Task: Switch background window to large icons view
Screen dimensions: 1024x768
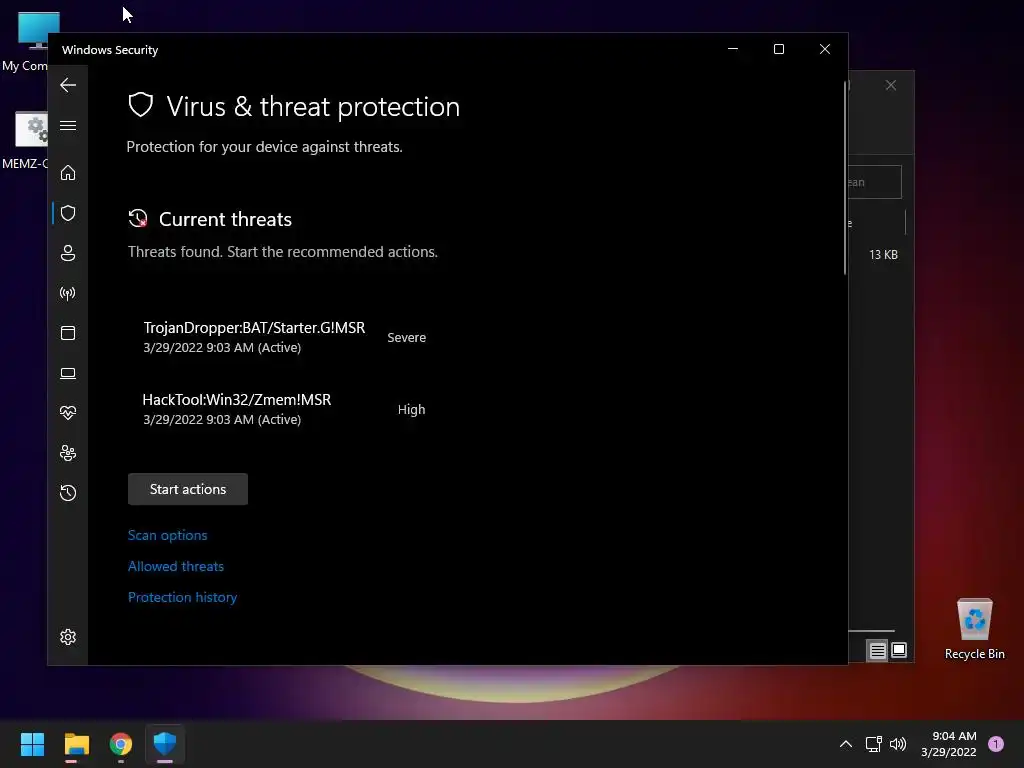Action: (899, 650)
